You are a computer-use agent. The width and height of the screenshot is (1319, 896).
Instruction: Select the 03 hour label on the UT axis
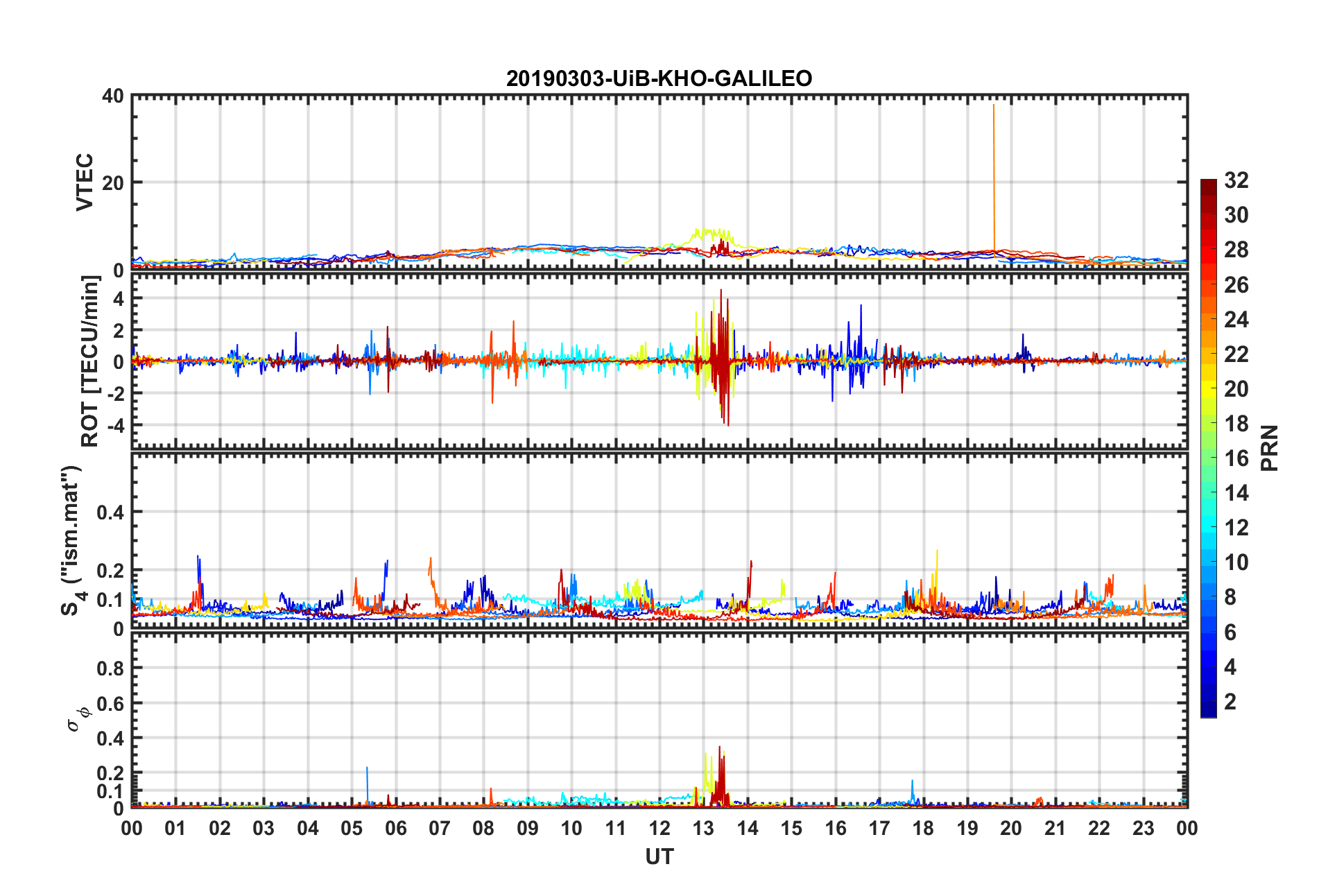(264, 828)
